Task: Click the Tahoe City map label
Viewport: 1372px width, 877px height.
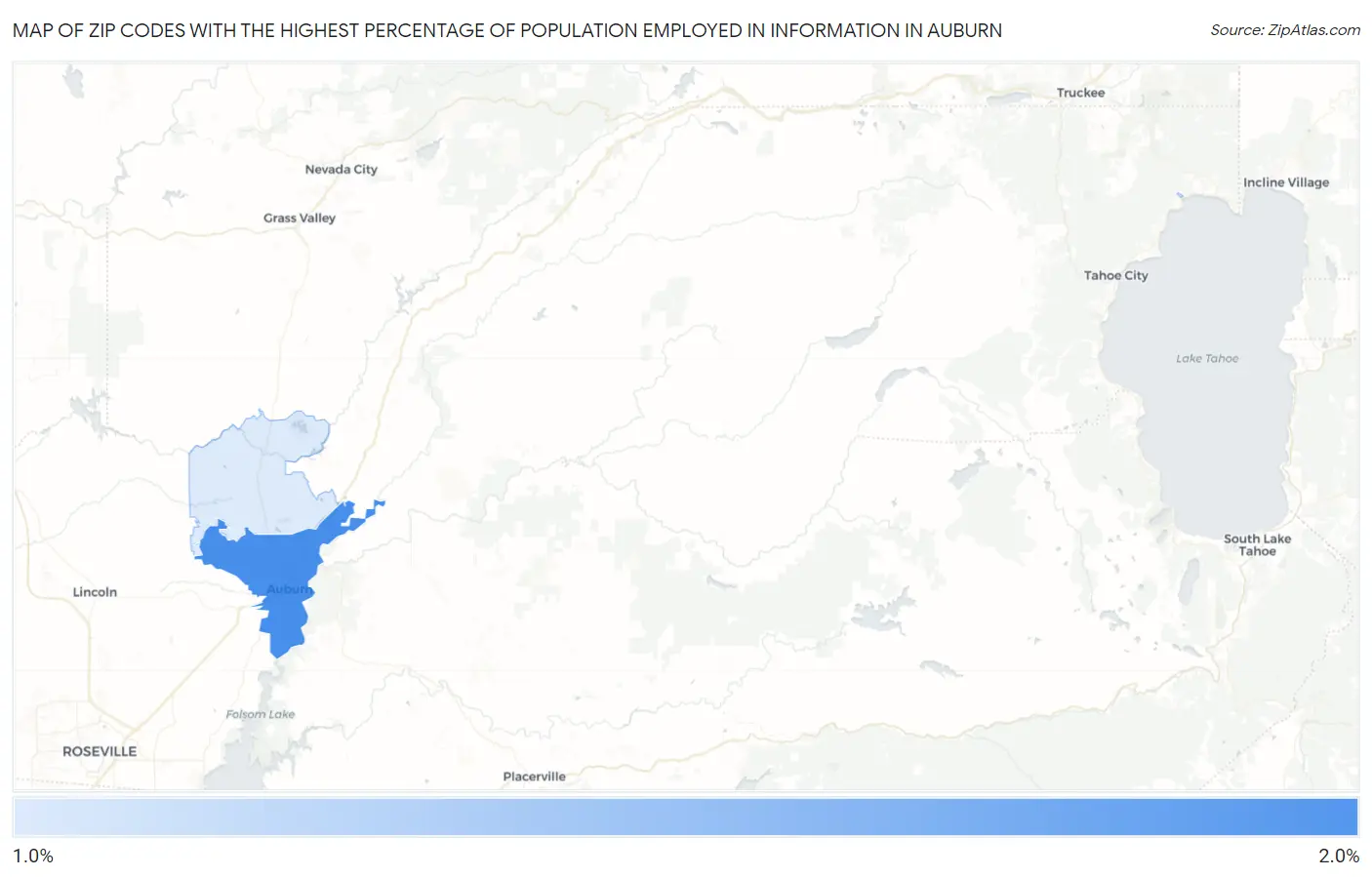Action: [x=1115, y=275]
